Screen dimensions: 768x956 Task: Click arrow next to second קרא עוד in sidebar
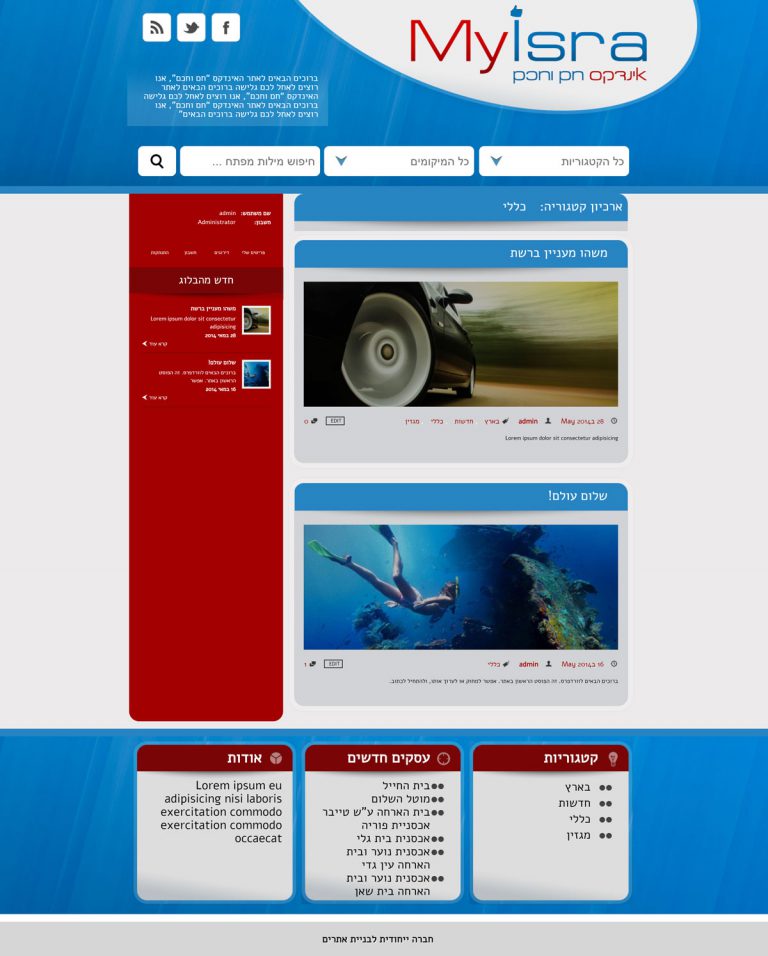point(144,398)
